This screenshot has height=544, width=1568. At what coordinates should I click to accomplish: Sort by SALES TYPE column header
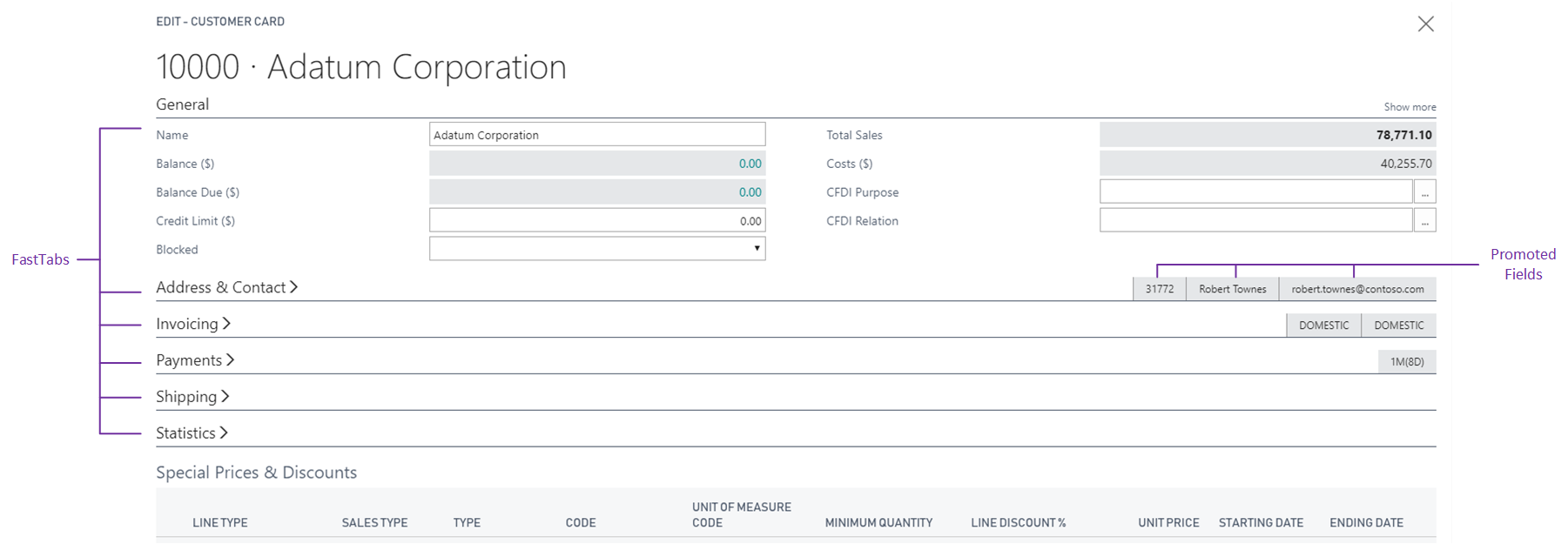click(x=374, y=523)
